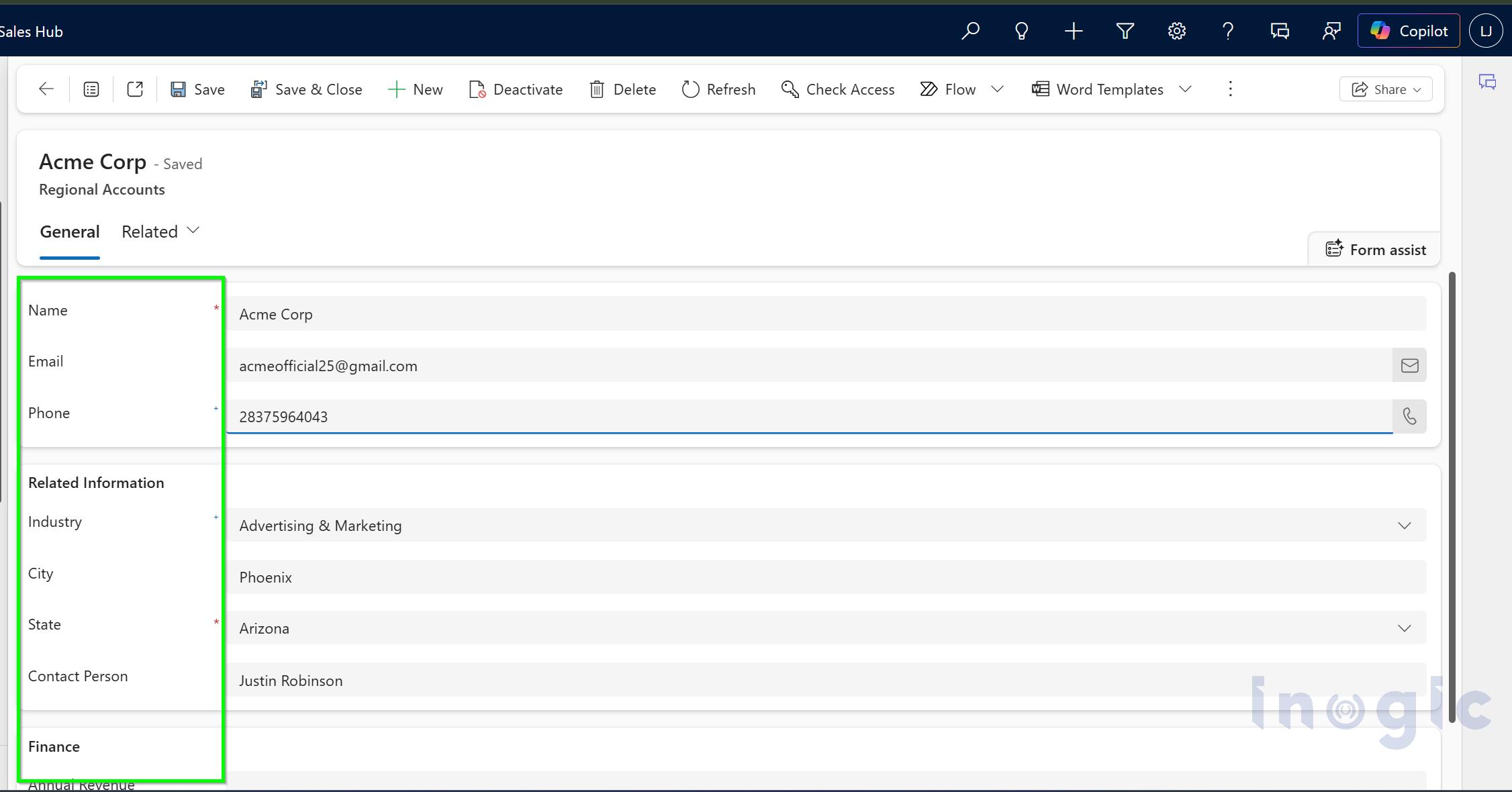The image size is (1512, 792).
Task: Expand the Flow dropdown chevron
Action: coord(997,89)
